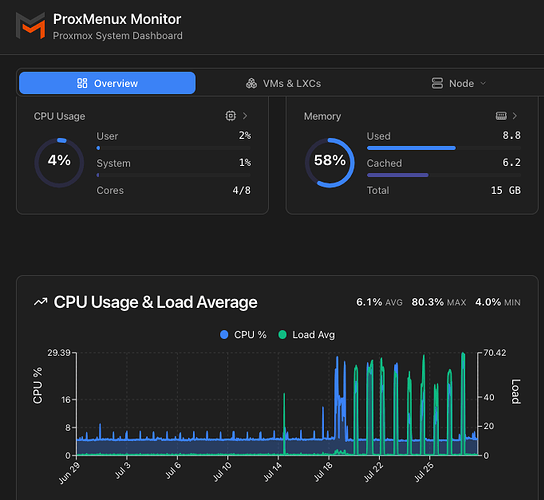Click the Node server icon
Viewport: 544px width, 500px height.
coord(437,83)
